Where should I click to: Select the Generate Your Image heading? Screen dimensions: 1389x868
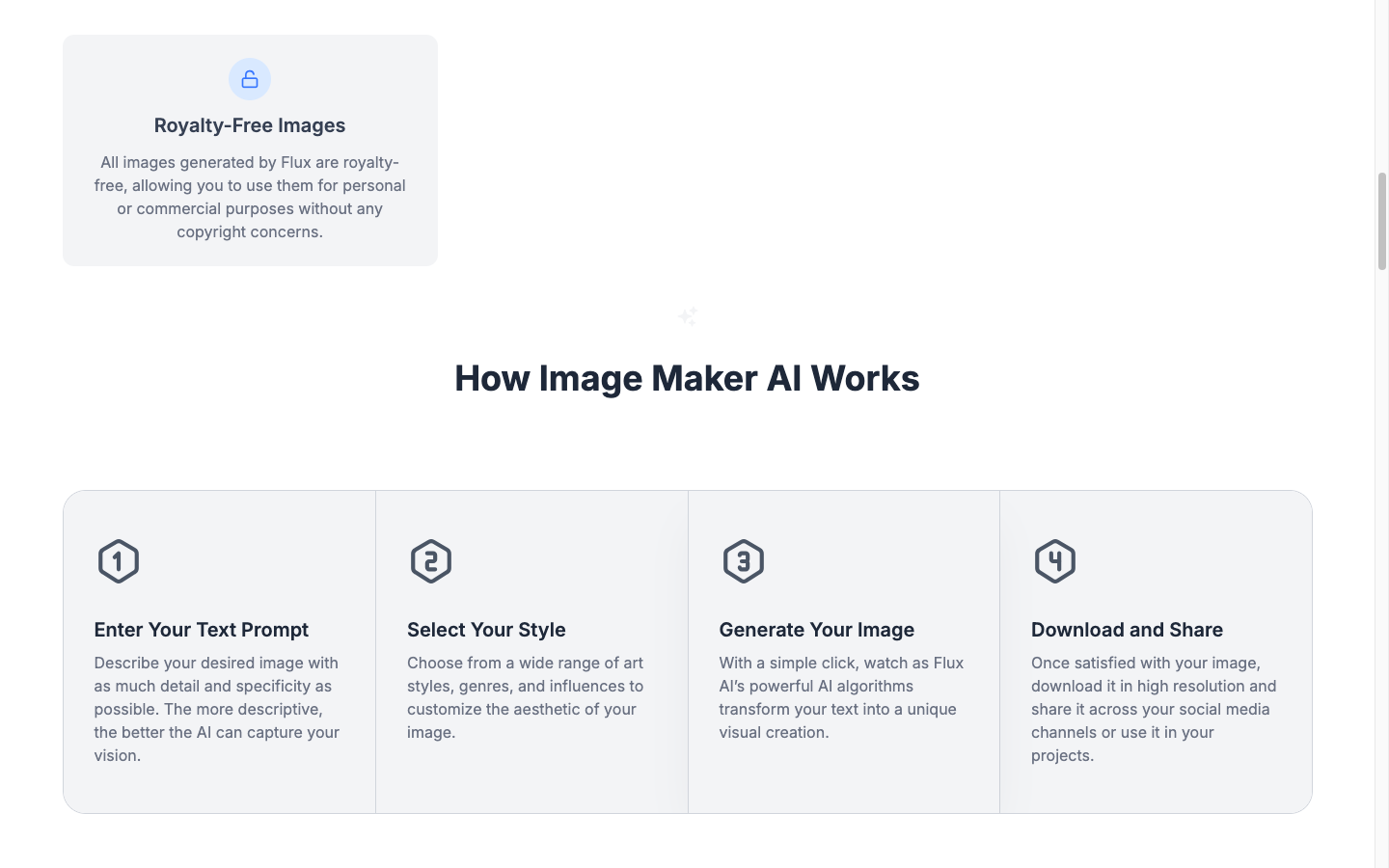point(817,630)
